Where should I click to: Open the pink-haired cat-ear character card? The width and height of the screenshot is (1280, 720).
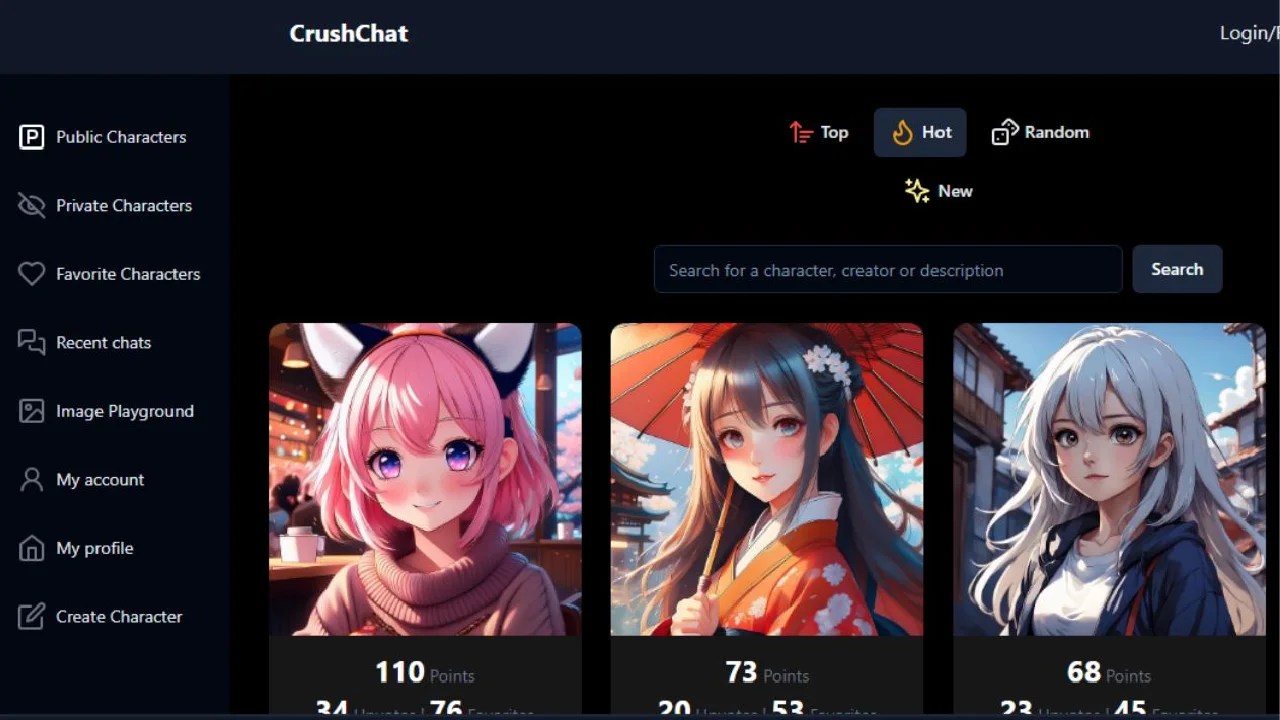[425, 479]
